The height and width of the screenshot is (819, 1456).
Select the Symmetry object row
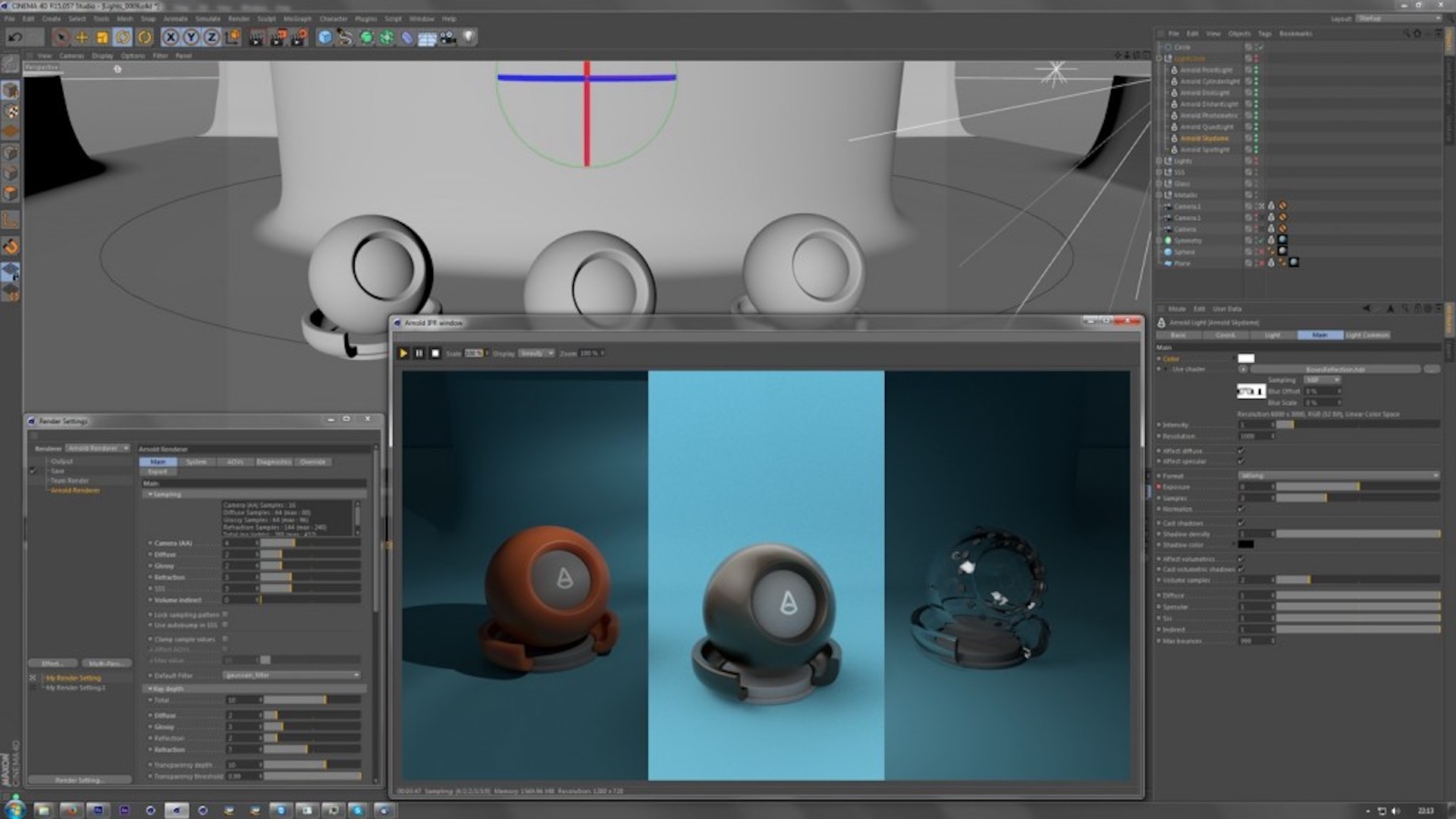tap(1188, 241)
